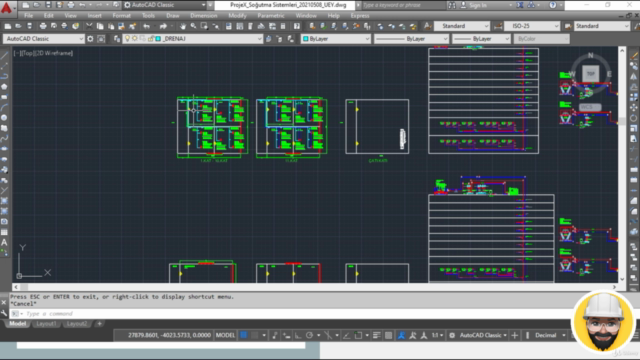Open the _DRENAJ layer dropdown
Screen dimensions: 640x360
pos(192,39)
